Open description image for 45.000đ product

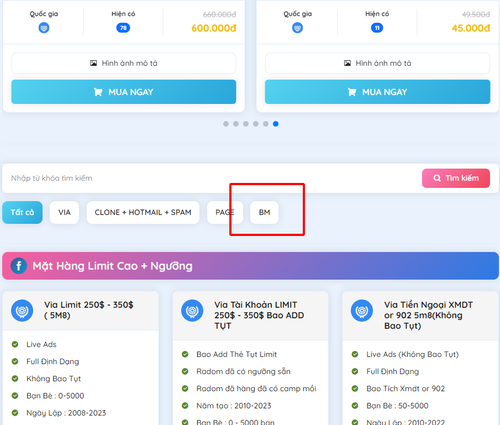click(377, 63)
